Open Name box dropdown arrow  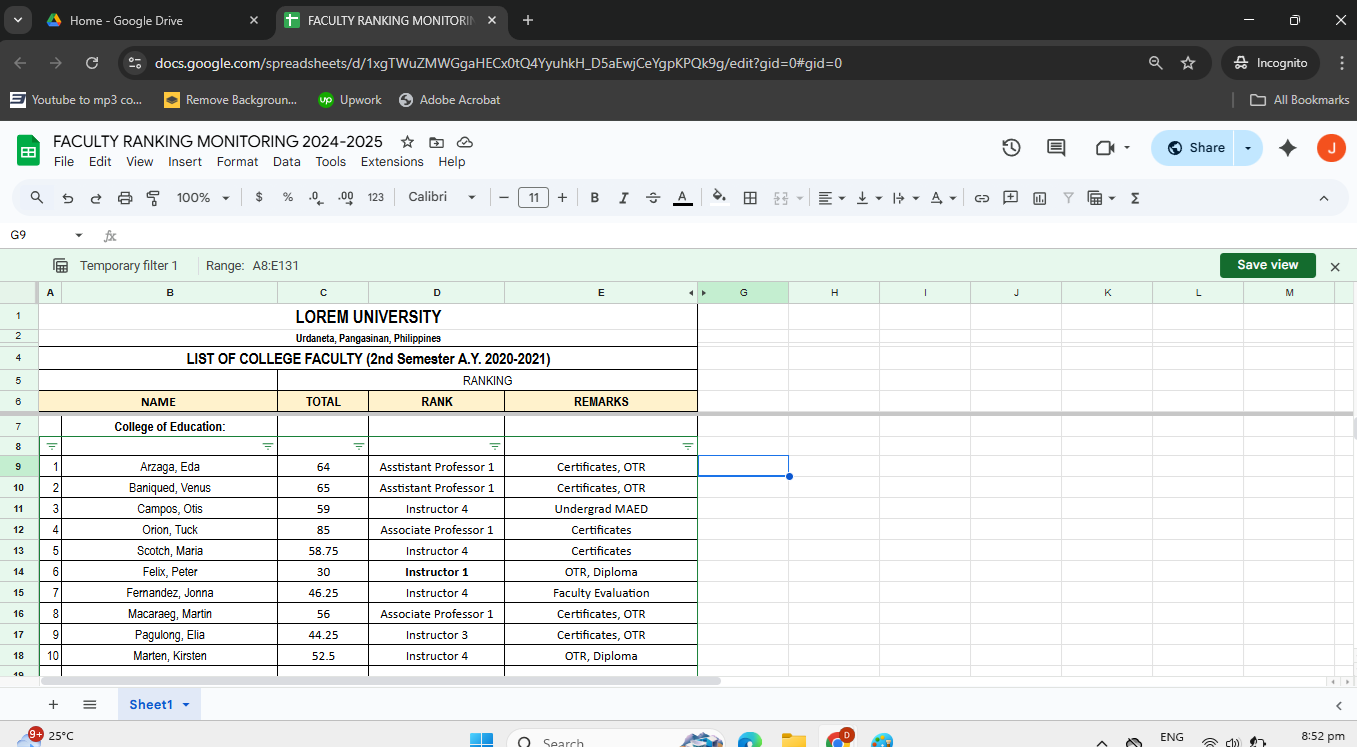point(79,236)
